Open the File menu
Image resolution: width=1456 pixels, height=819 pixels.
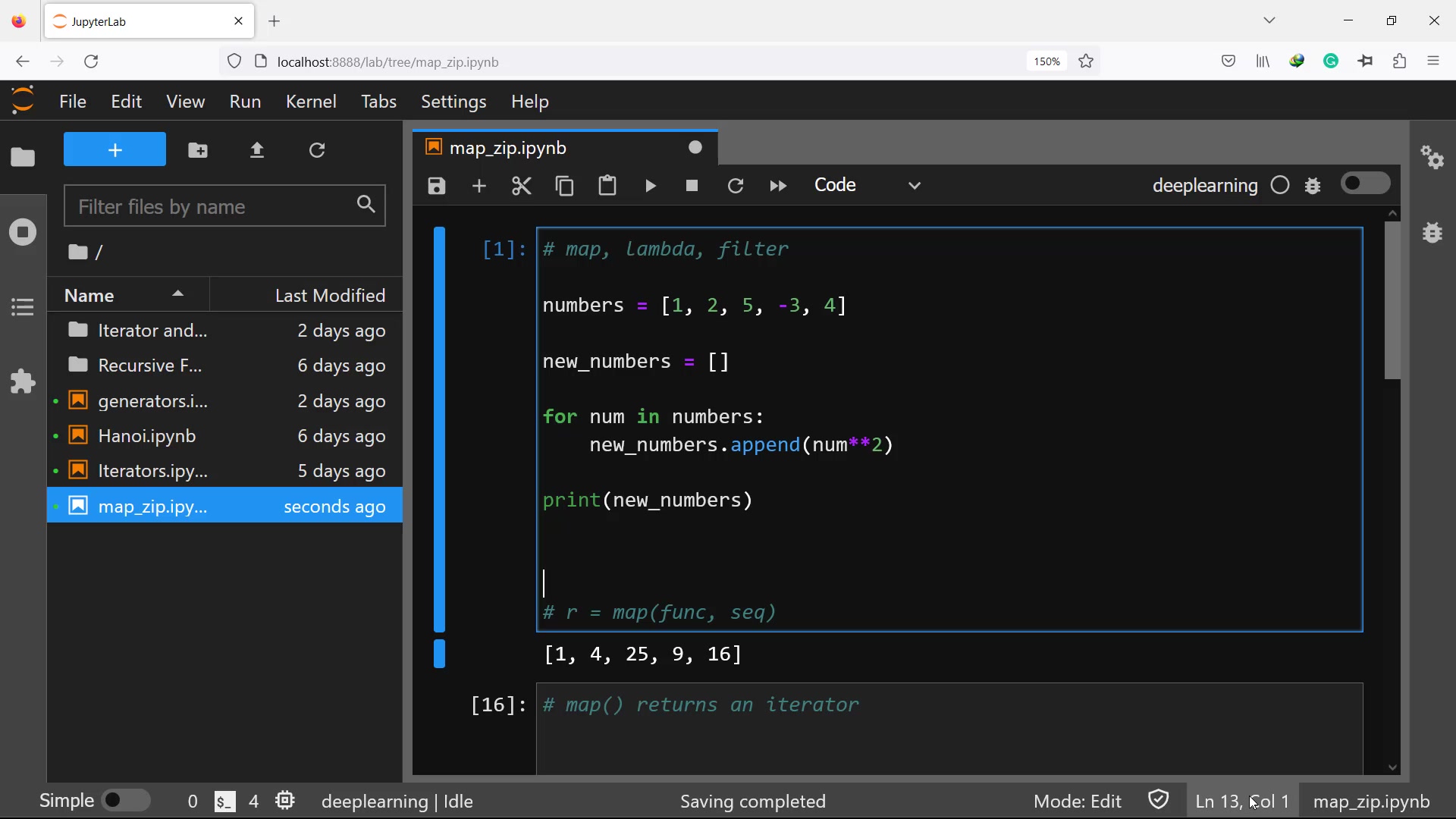coord(73,102)
